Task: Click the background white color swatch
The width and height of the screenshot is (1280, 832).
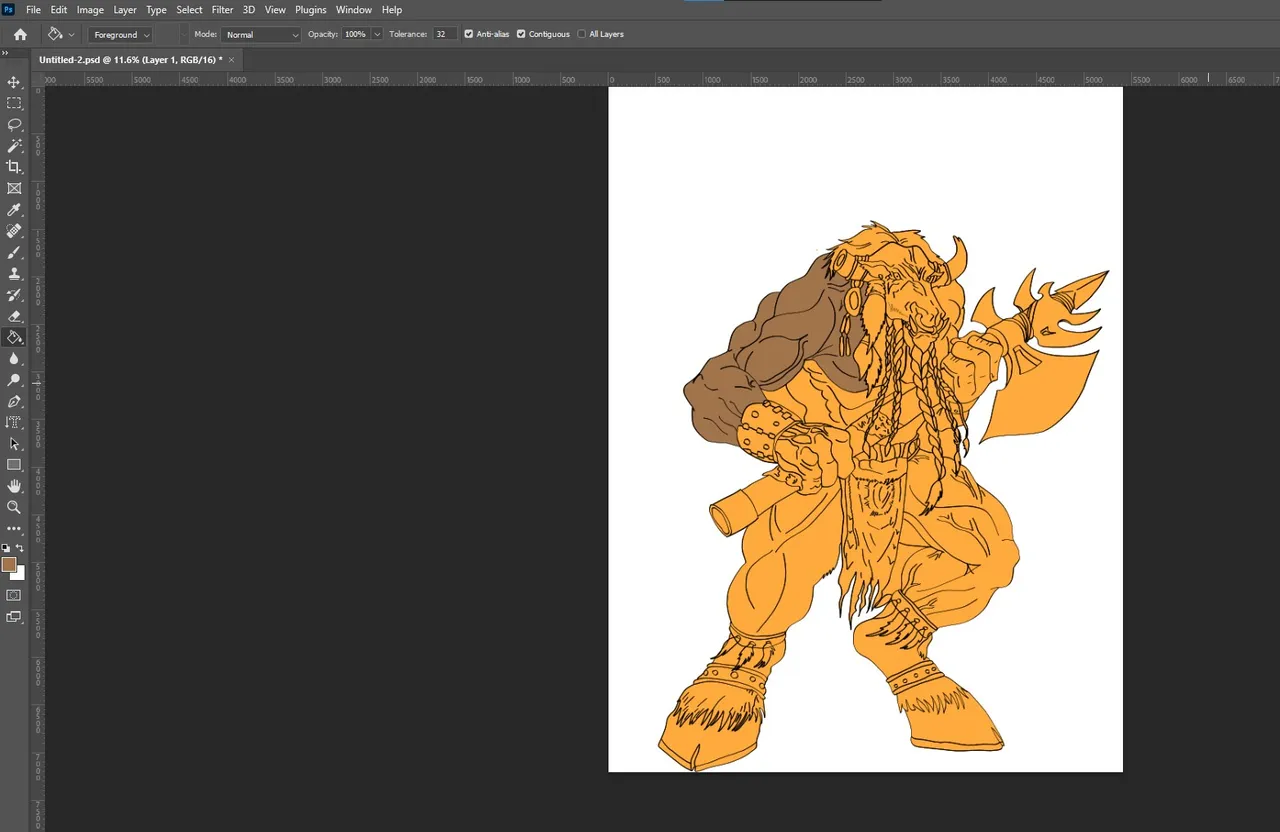Action: pyautogui.click(x=19, y=574)
